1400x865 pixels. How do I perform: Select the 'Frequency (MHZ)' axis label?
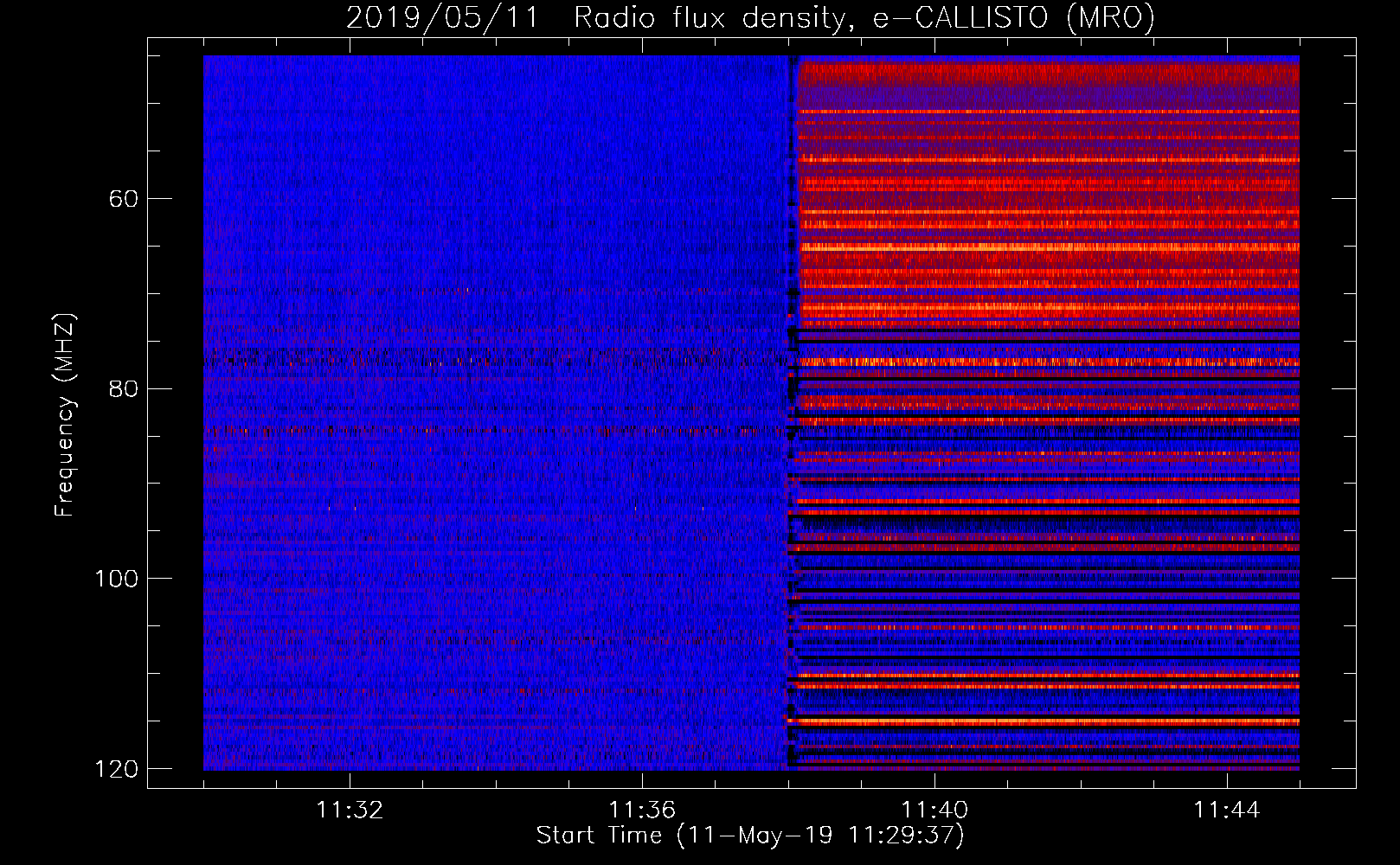[65, 414]
